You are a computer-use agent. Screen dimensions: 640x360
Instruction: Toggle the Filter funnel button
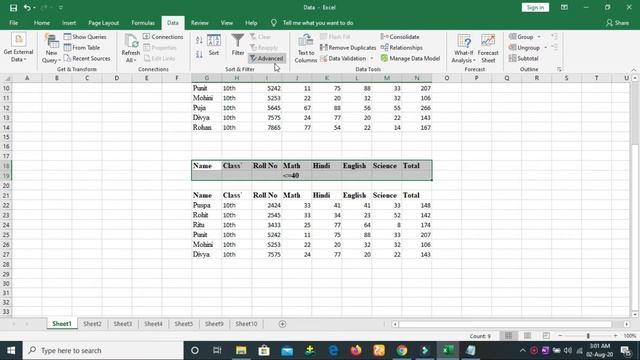pyautogui.click(x=238, y=45)
